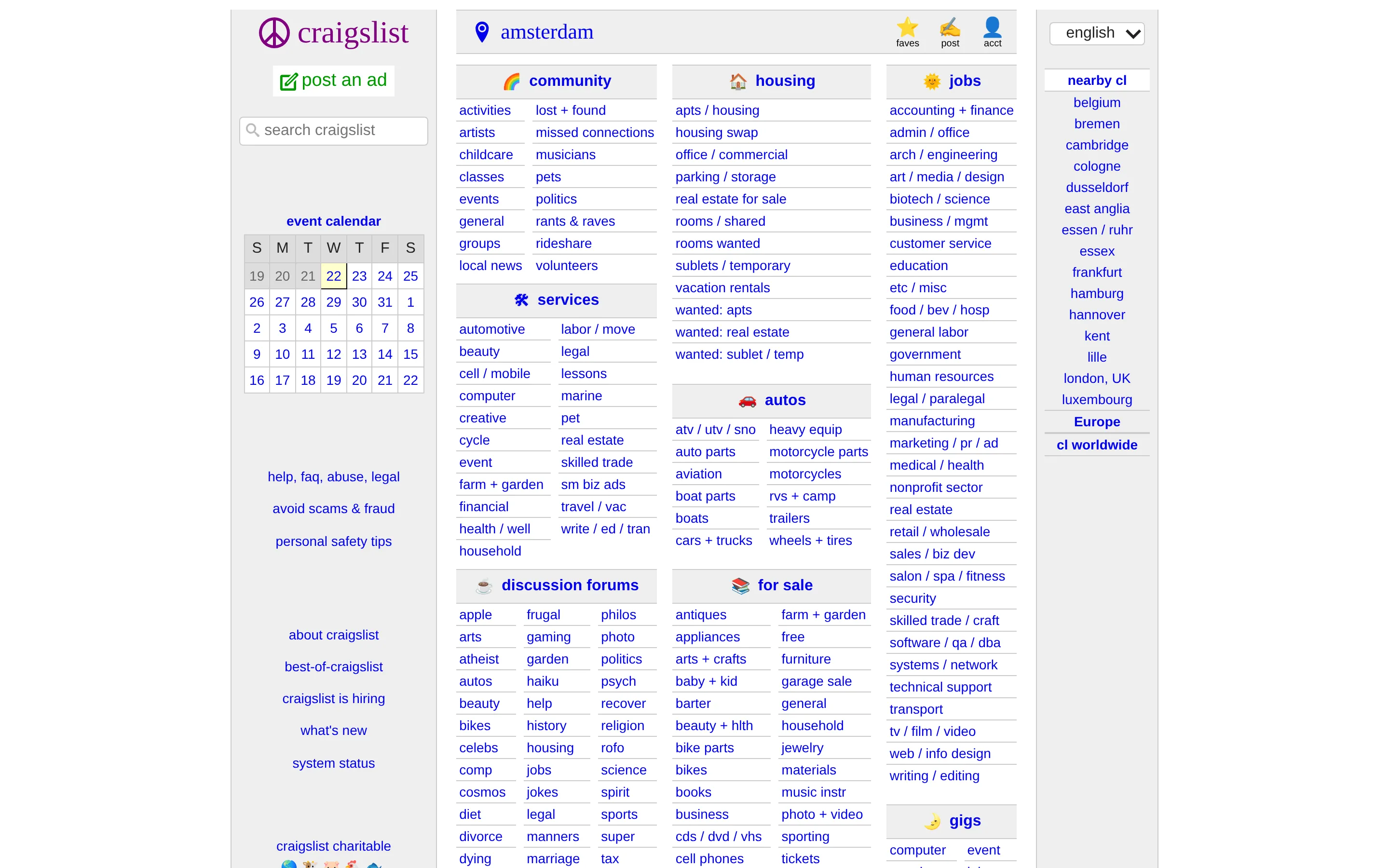Screen dimensions: 1389x868
Task: Open missed connections in community
Action: point(595,133)
